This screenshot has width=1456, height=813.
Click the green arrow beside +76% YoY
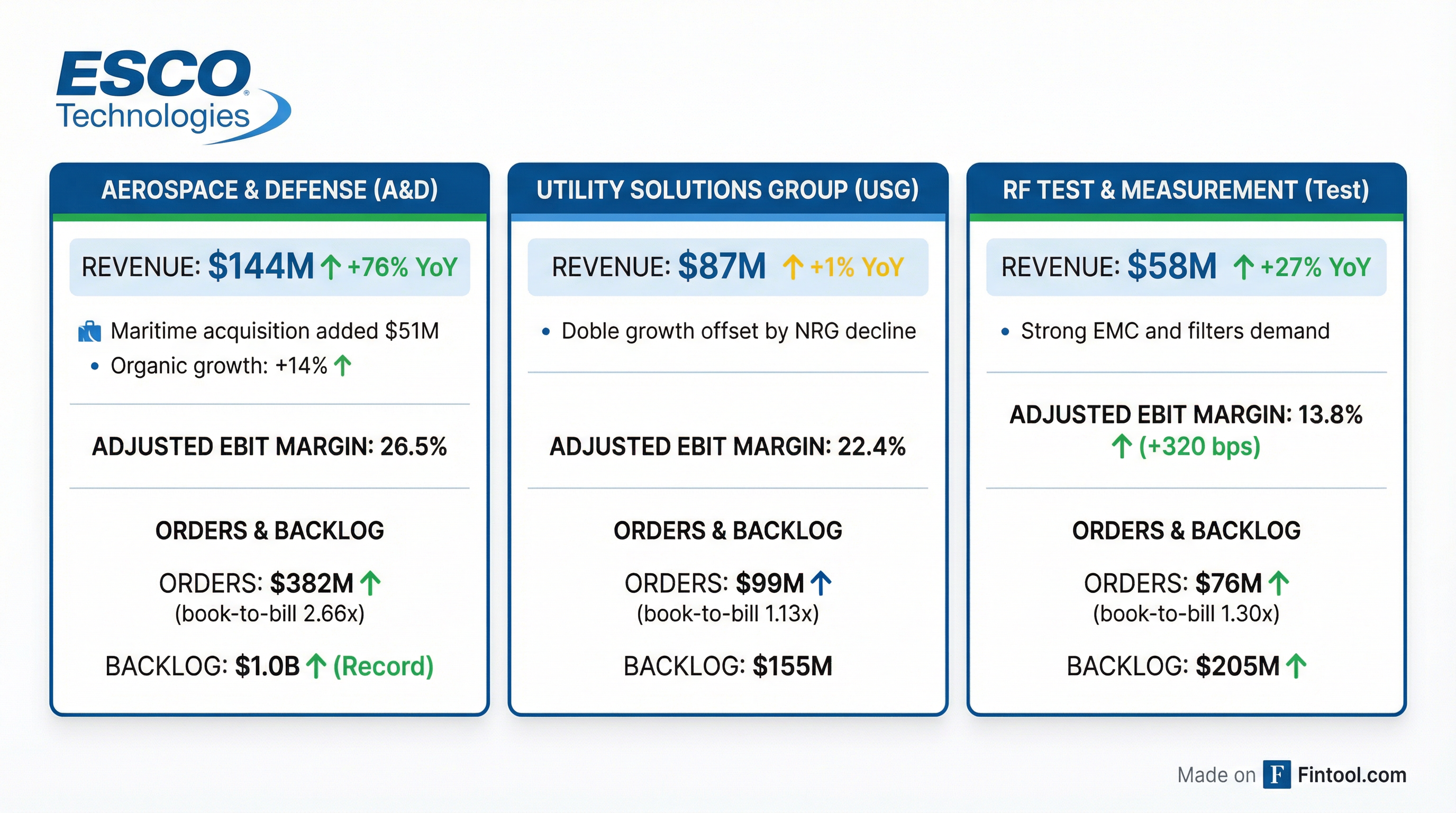pos(331,266)
